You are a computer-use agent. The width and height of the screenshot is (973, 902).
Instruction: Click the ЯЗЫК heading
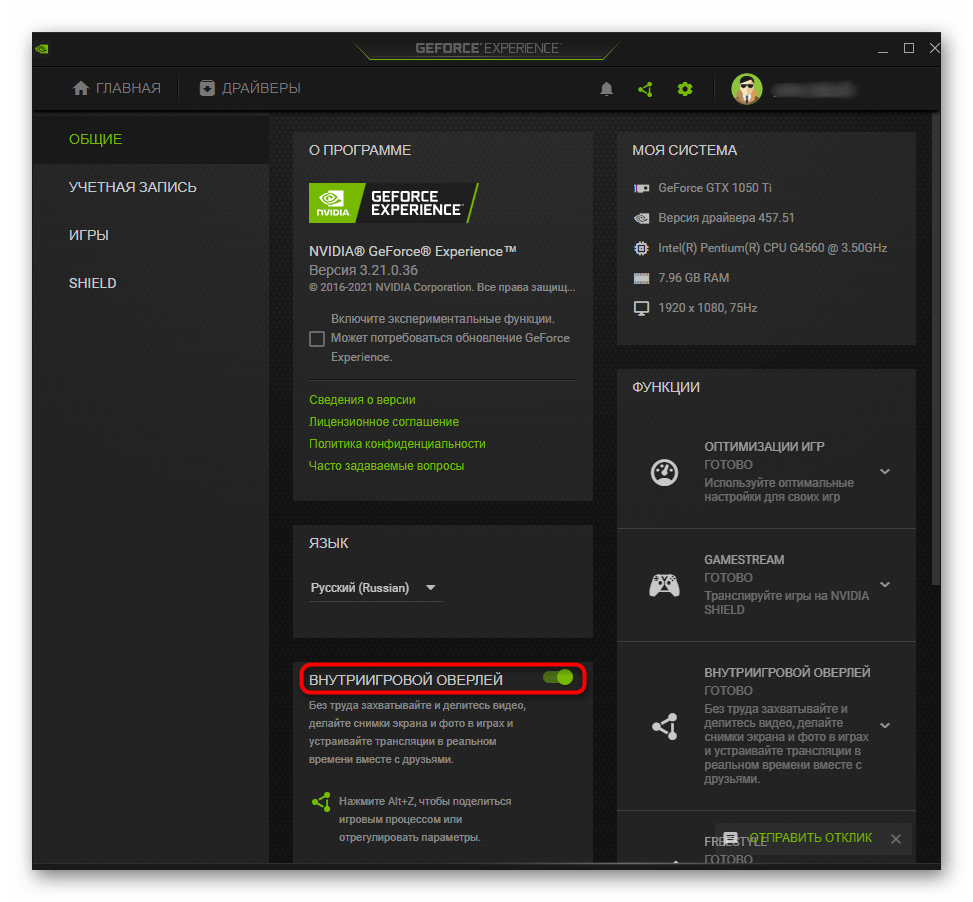(x=328, y=543)
